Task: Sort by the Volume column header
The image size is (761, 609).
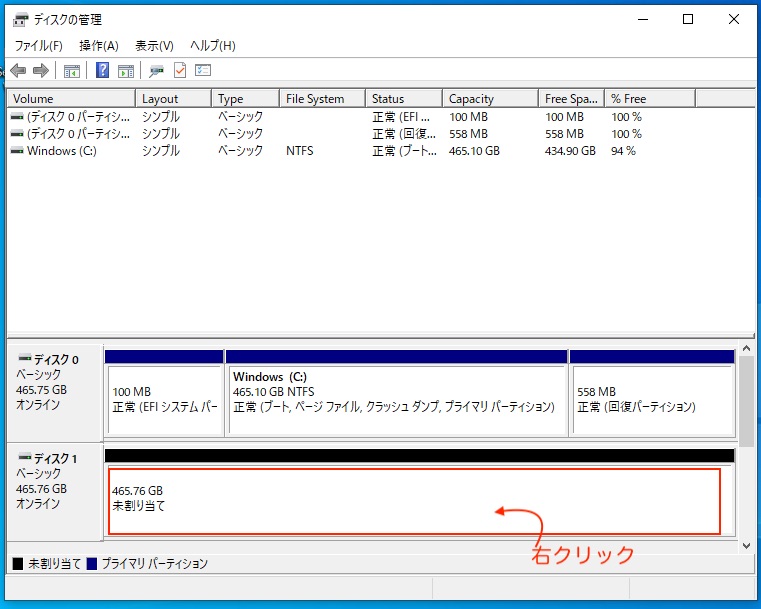Action: click(71, 99)
